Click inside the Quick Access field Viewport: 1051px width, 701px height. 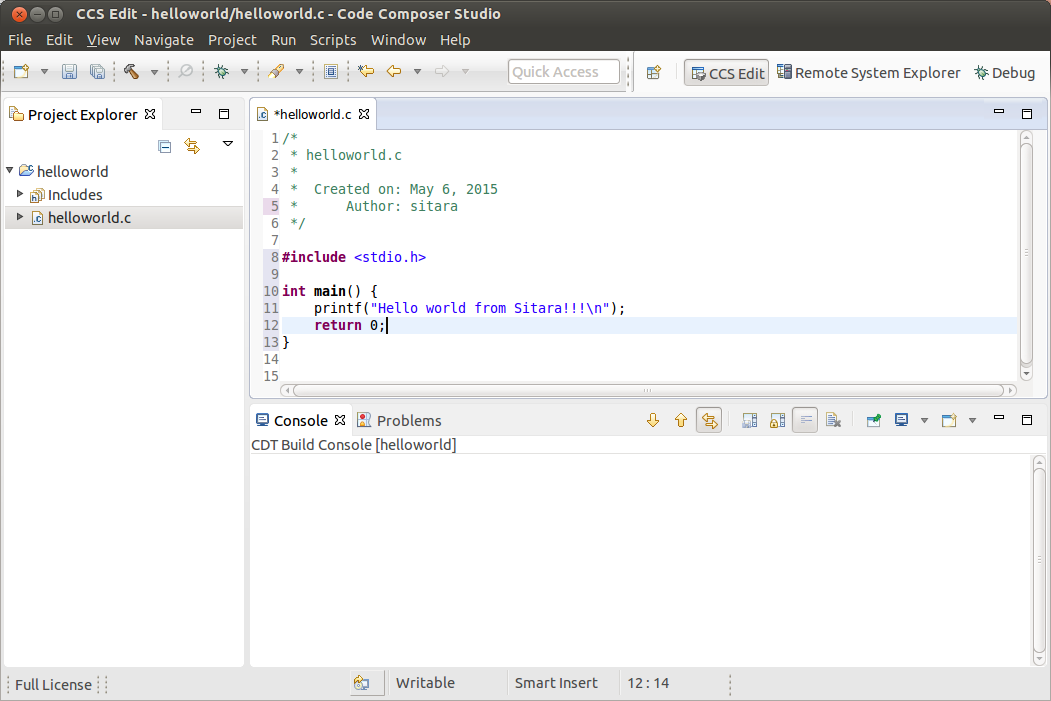pyautogui.click(x=563, y=71)
